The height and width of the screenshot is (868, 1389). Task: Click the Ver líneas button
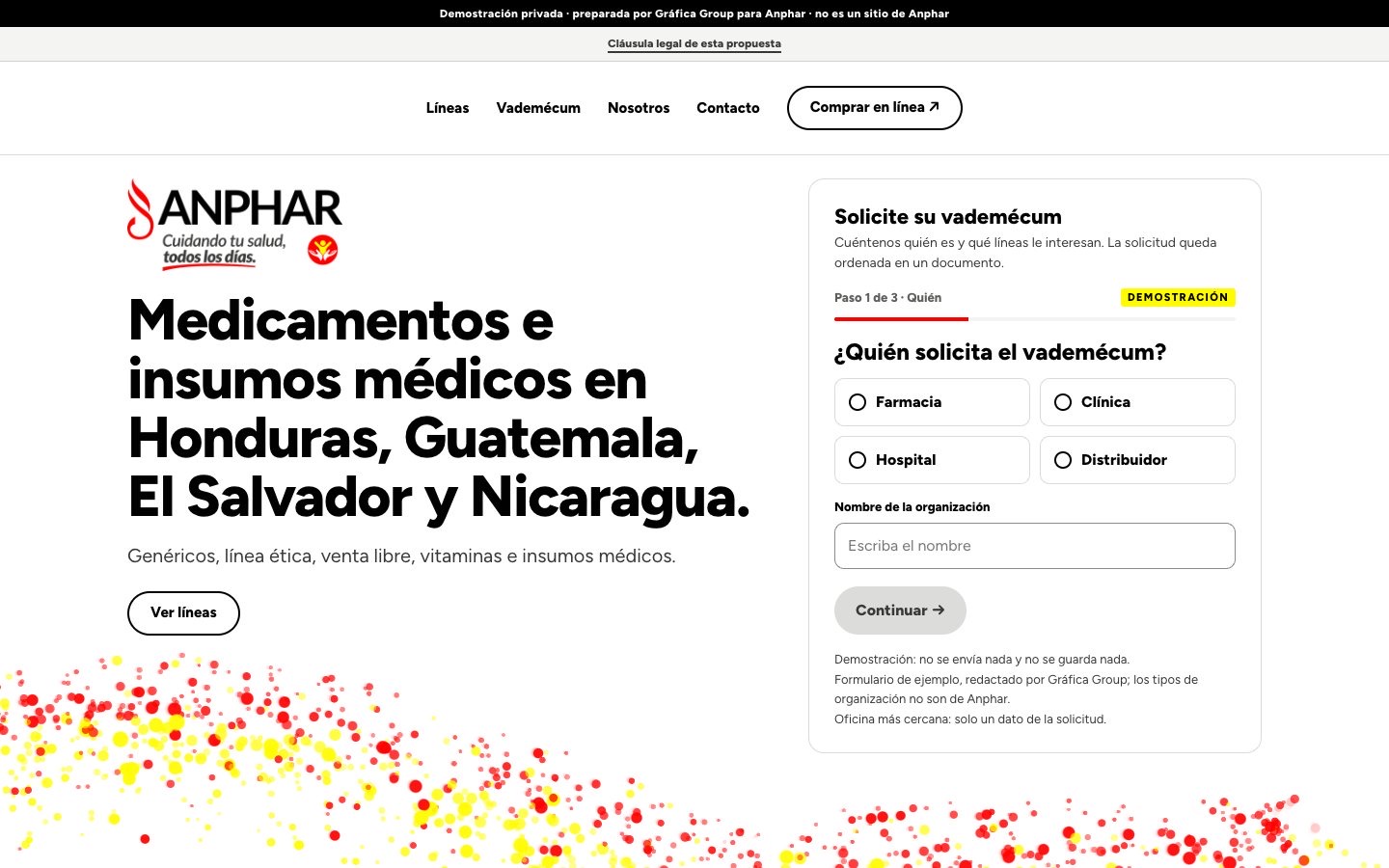[x=183, y=613]
